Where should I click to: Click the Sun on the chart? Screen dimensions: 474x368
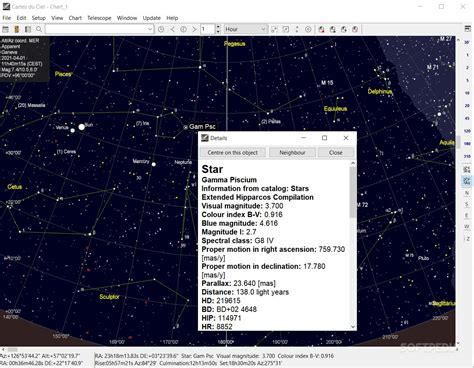coord(82,127)
